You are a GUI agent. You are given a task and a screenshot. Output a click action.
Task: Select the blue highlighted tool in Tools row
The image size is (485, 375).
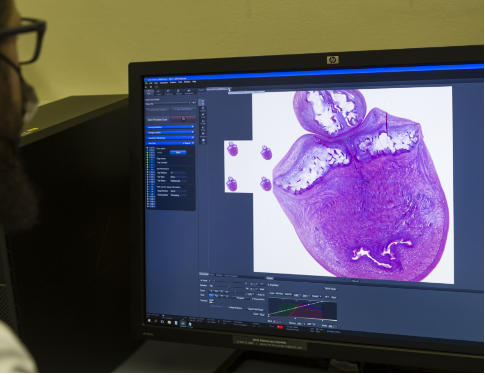pos(211,296)
